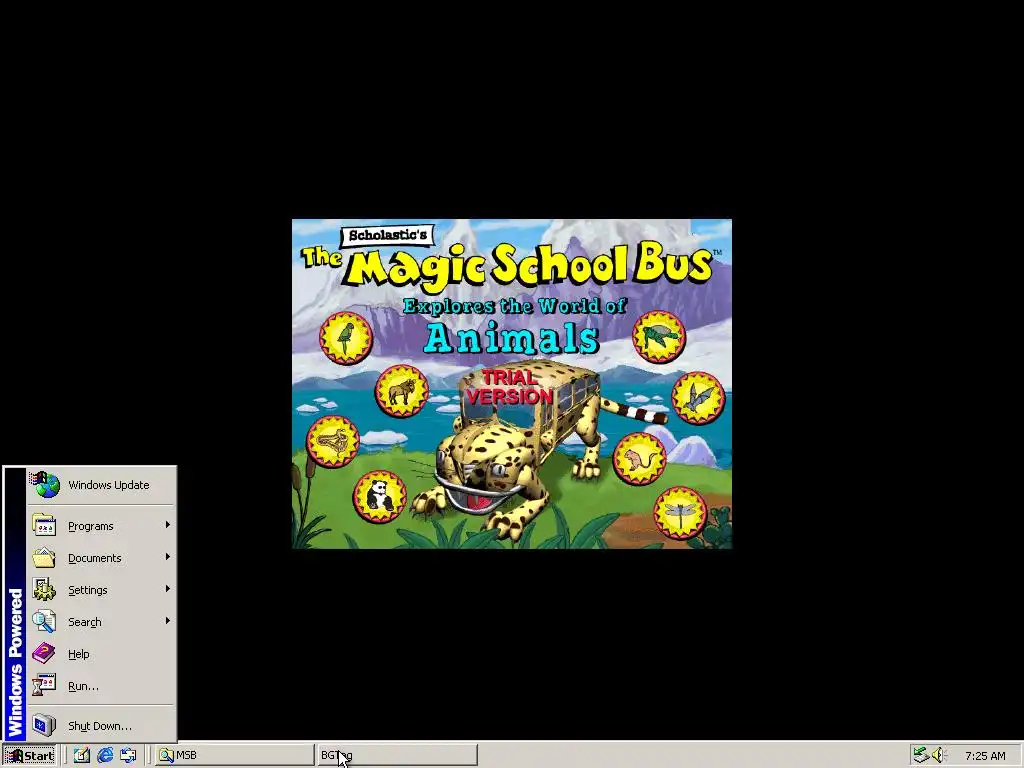Select the sea turtle medallion
The image size is (1024, 768).
659,337
